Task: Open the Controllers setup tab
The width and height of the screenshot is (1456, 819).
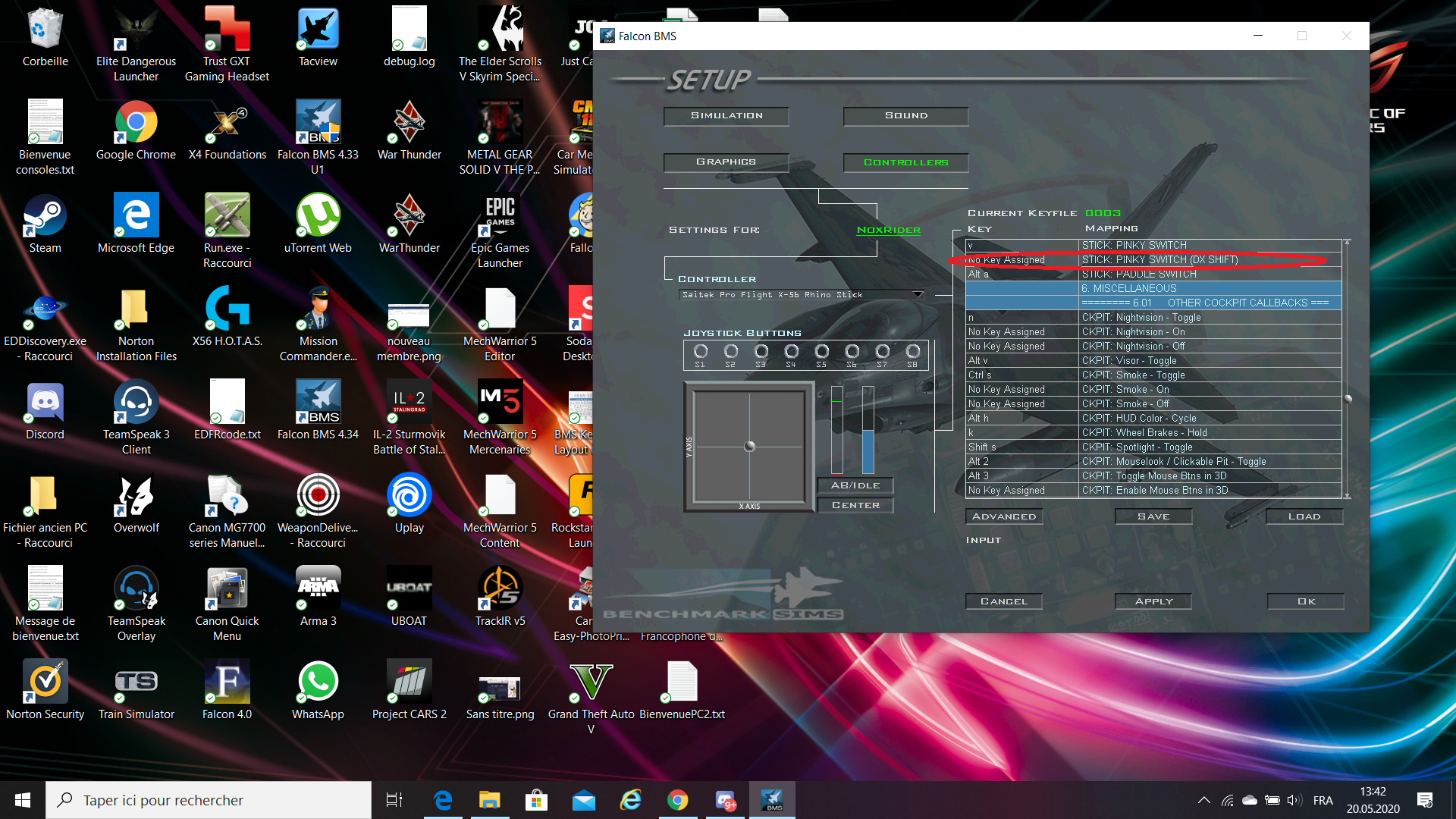Action: pyautogui.click(x=905, y=162)
